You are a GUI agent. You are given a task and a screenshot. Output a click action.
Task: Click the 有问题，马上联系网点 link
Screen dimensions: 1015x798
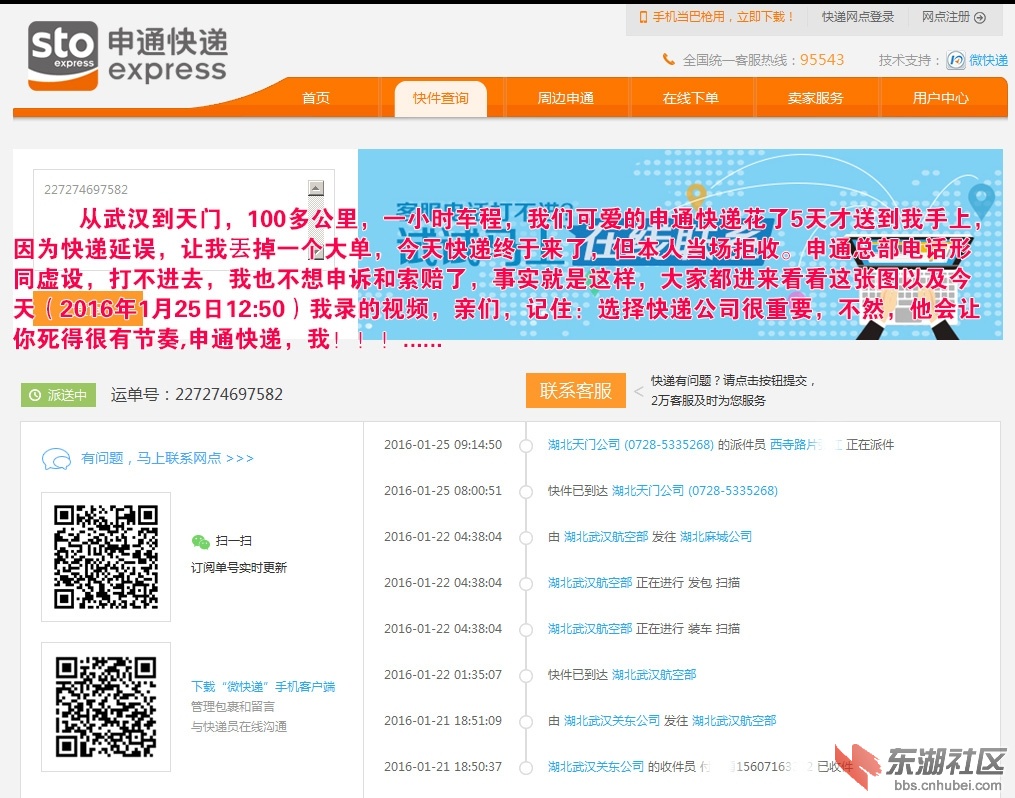click(167, 458)
